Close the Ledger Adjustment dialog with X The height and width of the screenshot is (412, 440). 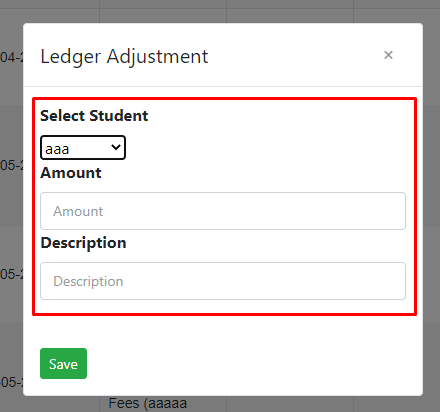pyautogui.click(x=388, y=55)
